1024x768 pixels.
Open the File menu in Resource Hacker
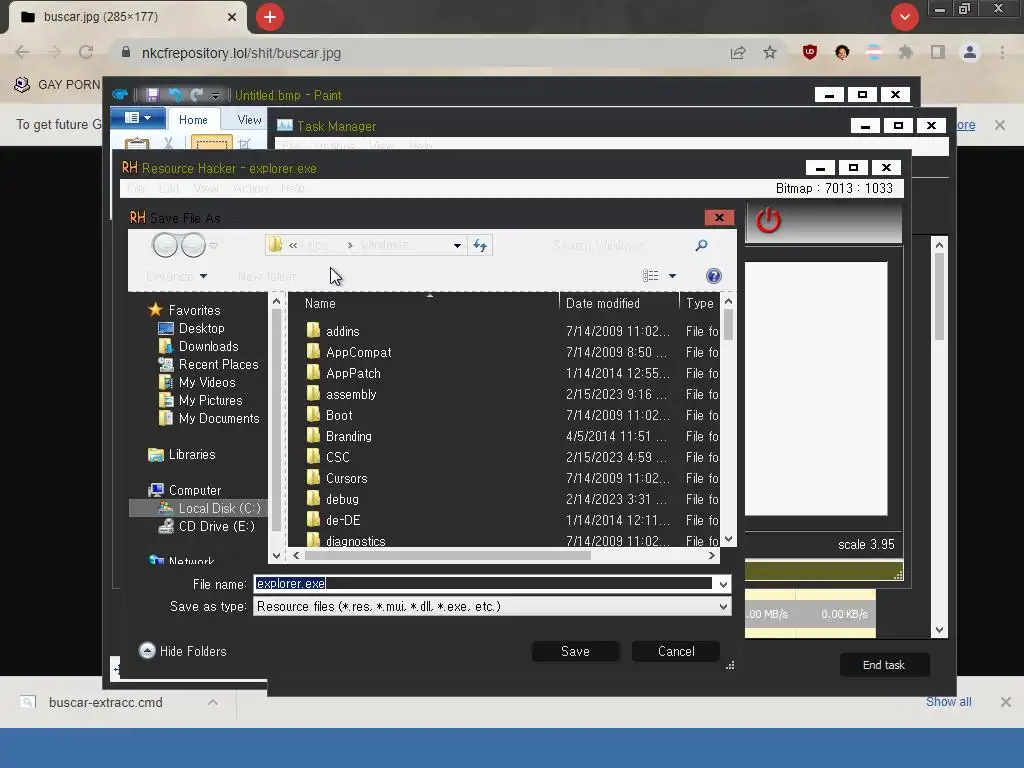(136, 189)
